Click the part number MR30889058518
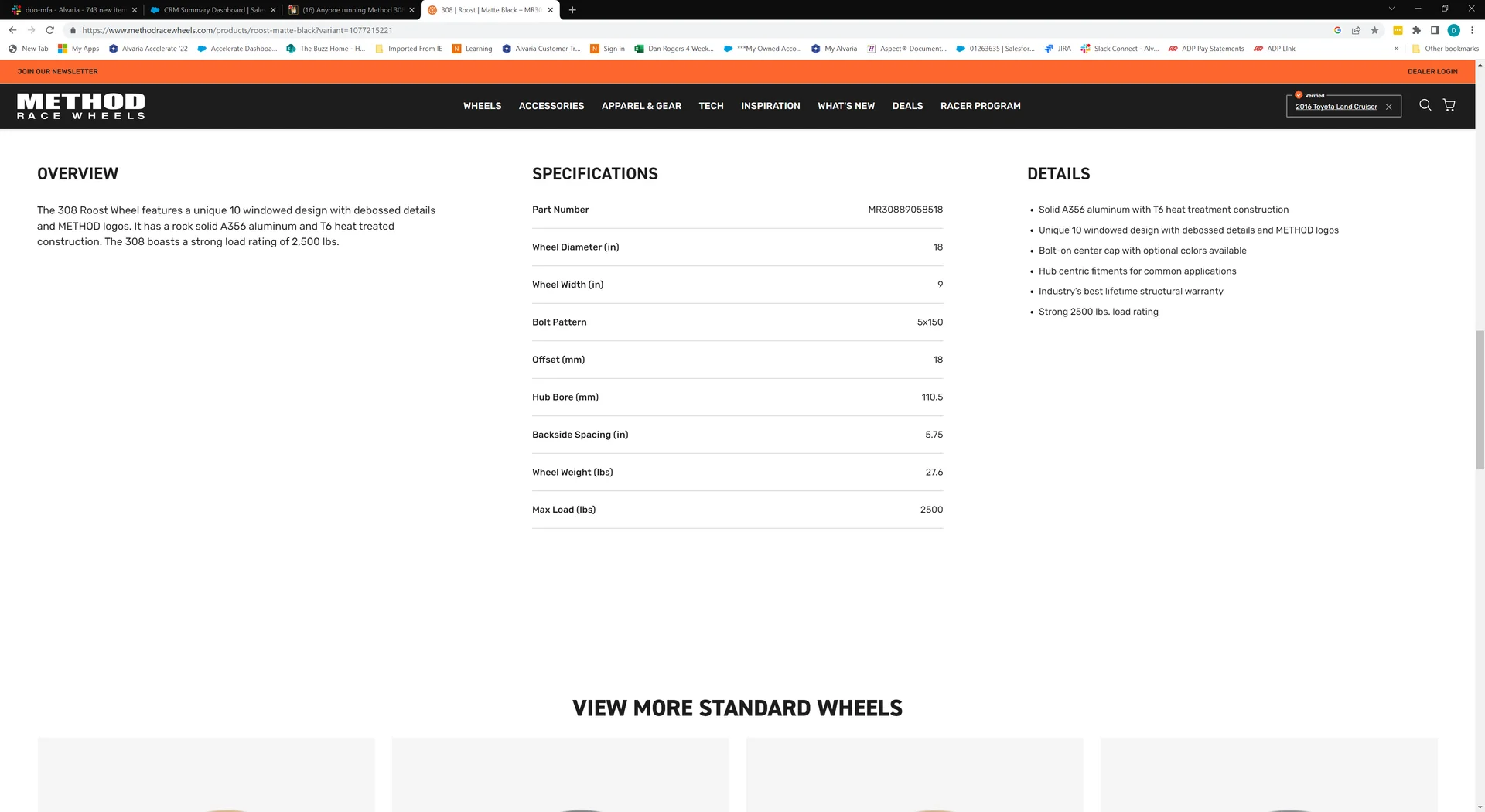 905,210
